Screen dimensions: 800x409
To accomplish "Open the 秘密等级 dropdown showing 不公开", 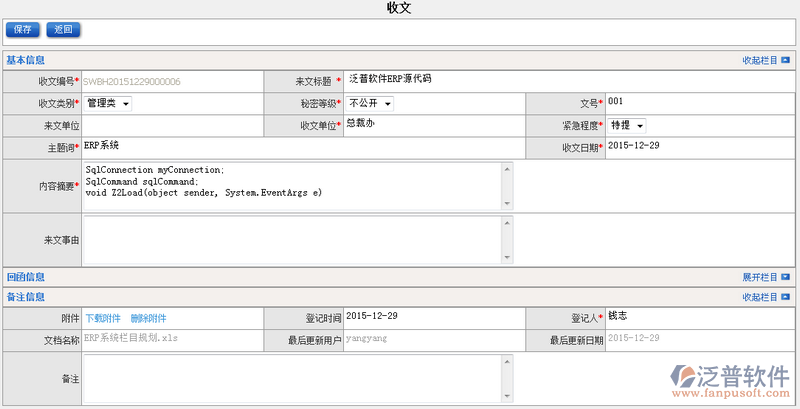I will [x=370, y=104].
